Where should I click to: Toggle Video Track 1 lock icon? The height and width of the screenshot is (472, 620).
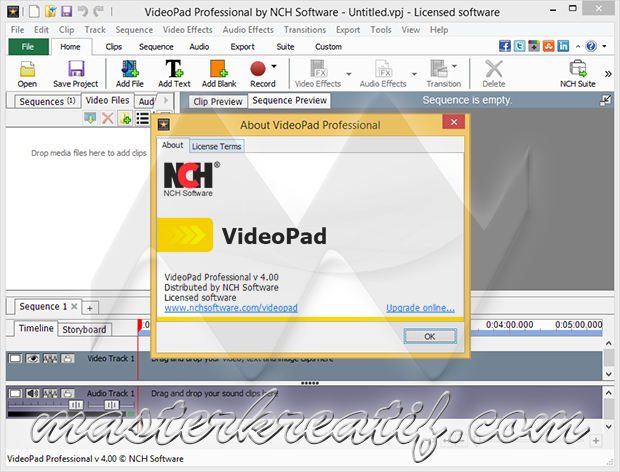pyautogui.click(x=67, y=359)
